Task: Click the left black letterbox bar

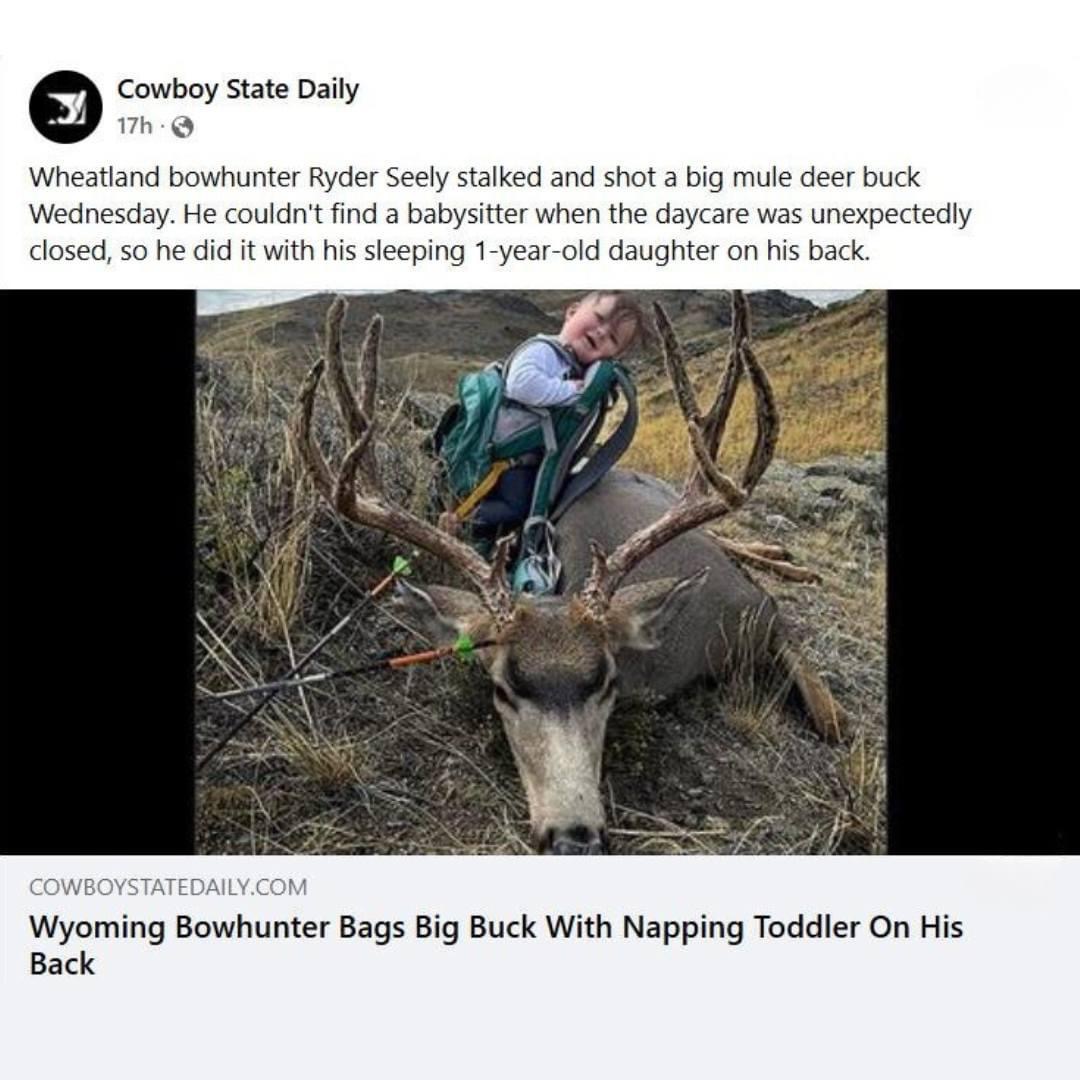Action: tap(98, 572)
